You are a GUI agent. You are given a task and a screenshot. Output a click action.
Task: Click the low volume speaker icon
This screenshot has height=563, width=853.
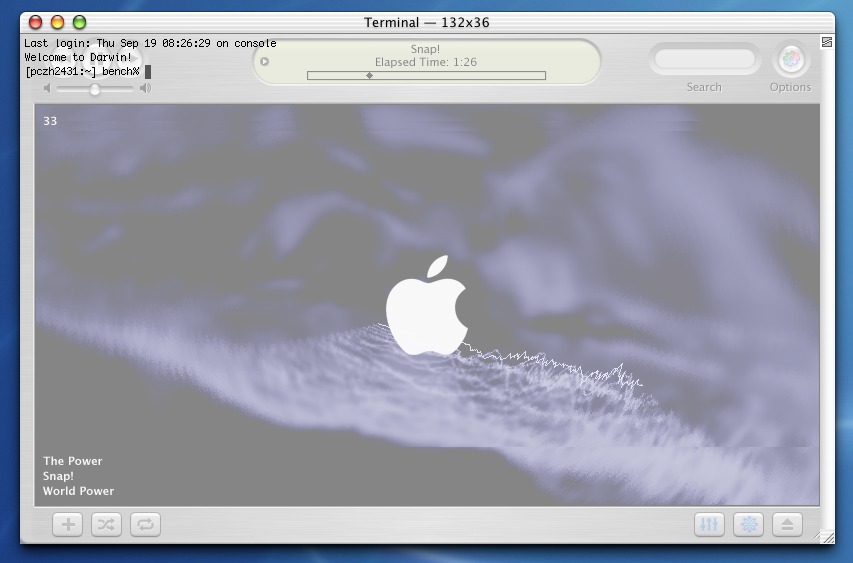pyautogui.click(x=47, y=88)
